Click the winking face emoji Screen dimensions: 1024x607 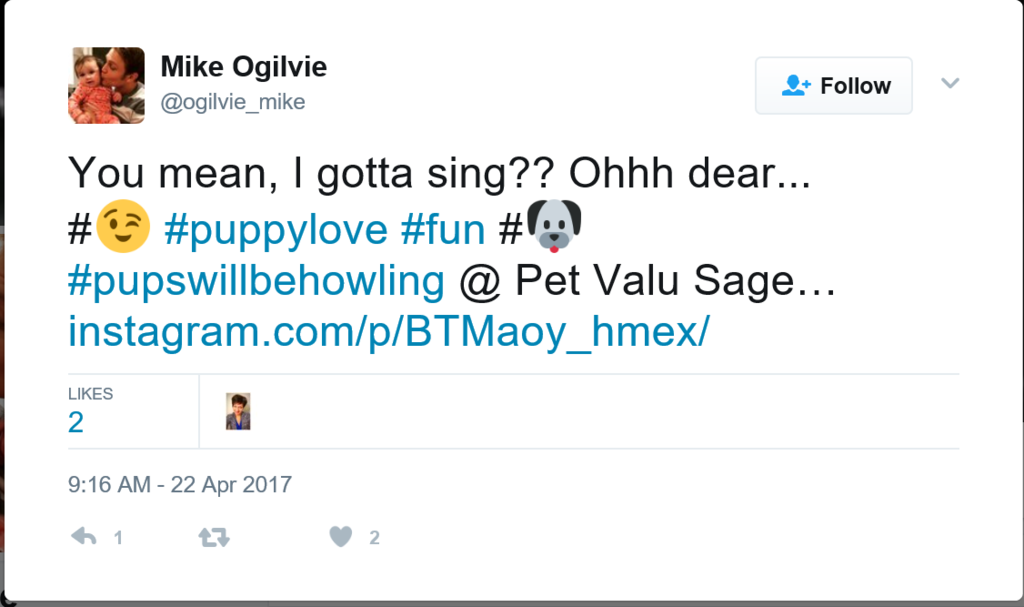click(x=123, y=226)
